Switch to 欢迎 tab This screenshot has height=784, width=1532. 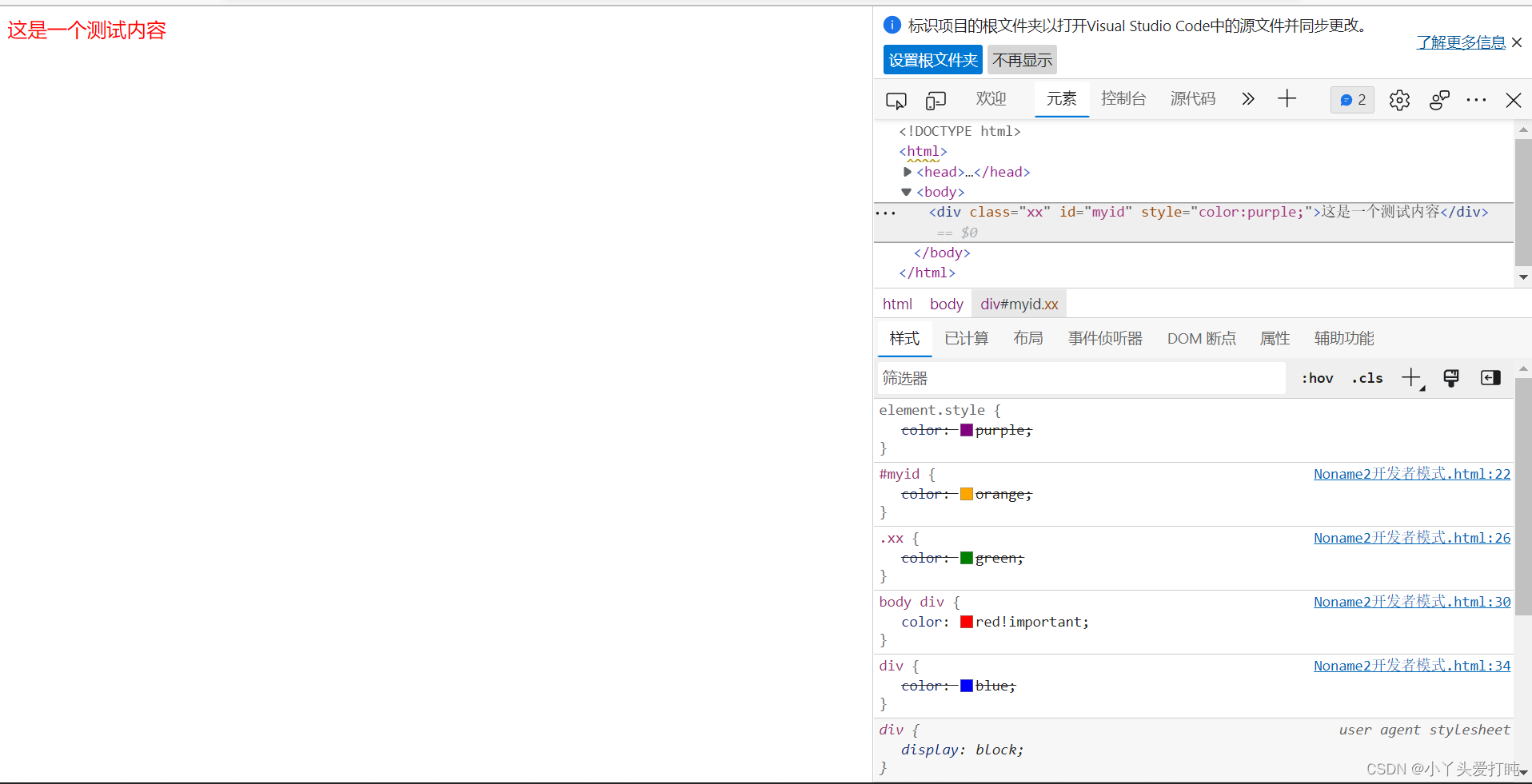pyautogui.click(x=991, y=98)
